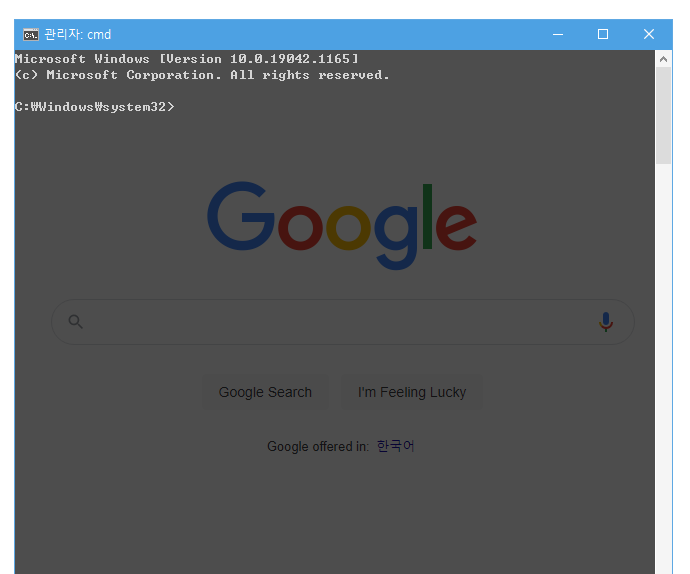Viewport: 690px width, 574px height.
Task: Click the '관리자: cmd' title text
Action: pyautogui.click(x=78, y=34)
